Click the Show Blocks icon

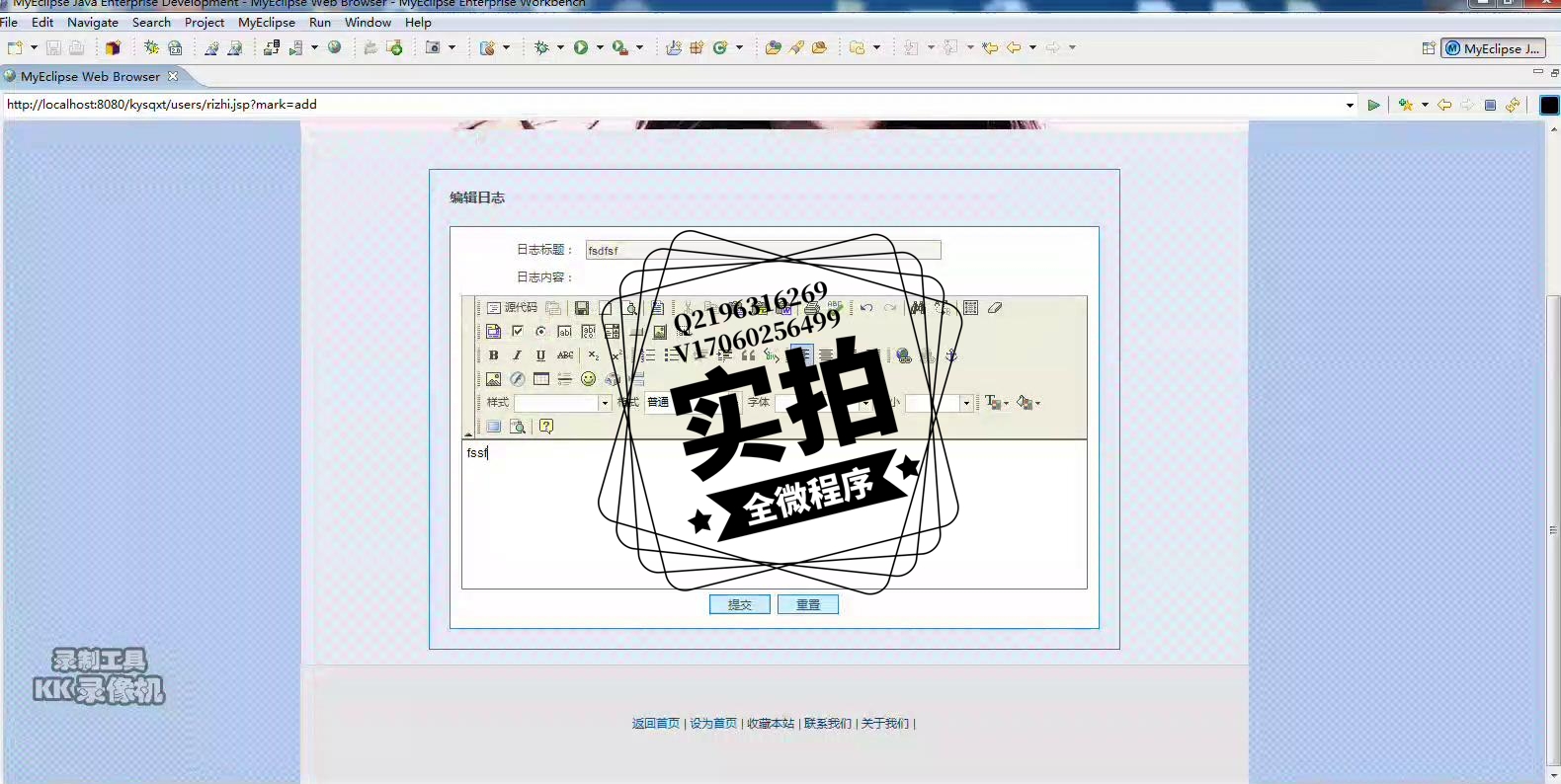517,427
